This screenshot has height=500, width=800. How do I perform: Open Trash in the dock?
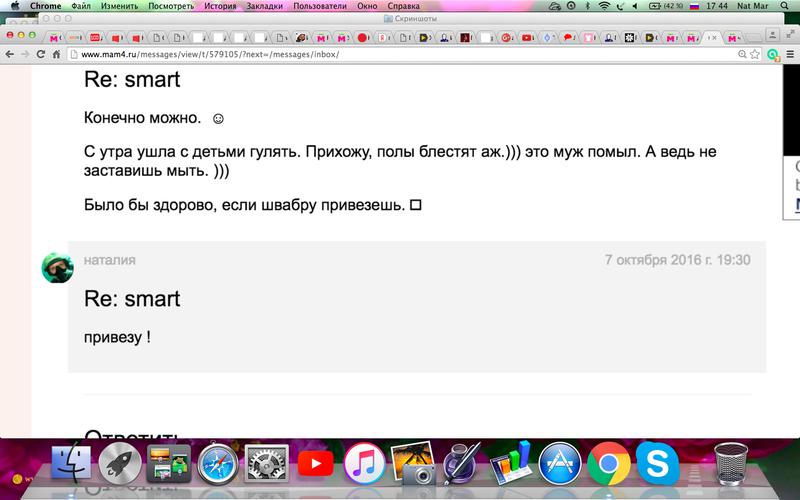[733, 465]
